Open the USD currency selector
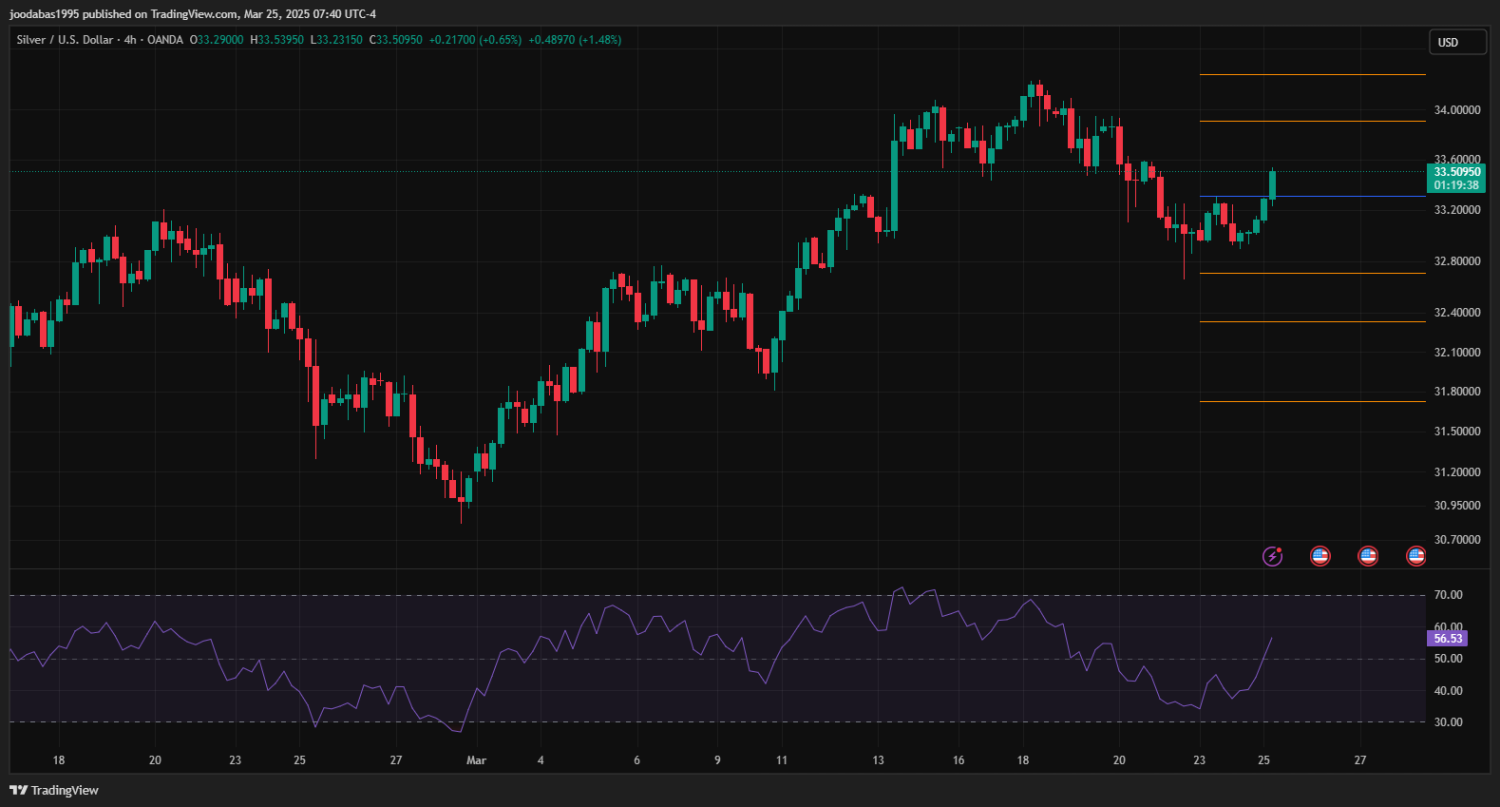Viewport: 1500px width, 807px height. pos(1447,42)
